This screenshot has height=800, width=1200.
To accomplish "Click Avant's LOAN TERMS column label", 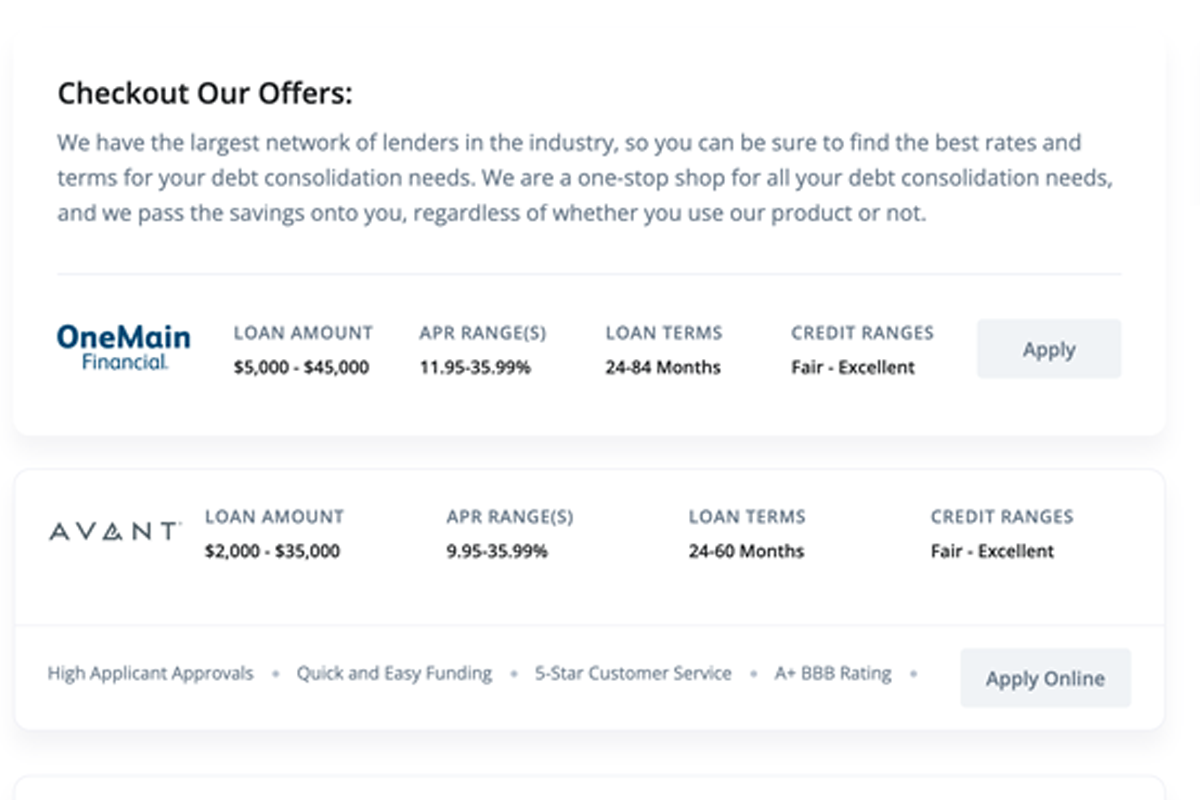I will tap(747, 517).
